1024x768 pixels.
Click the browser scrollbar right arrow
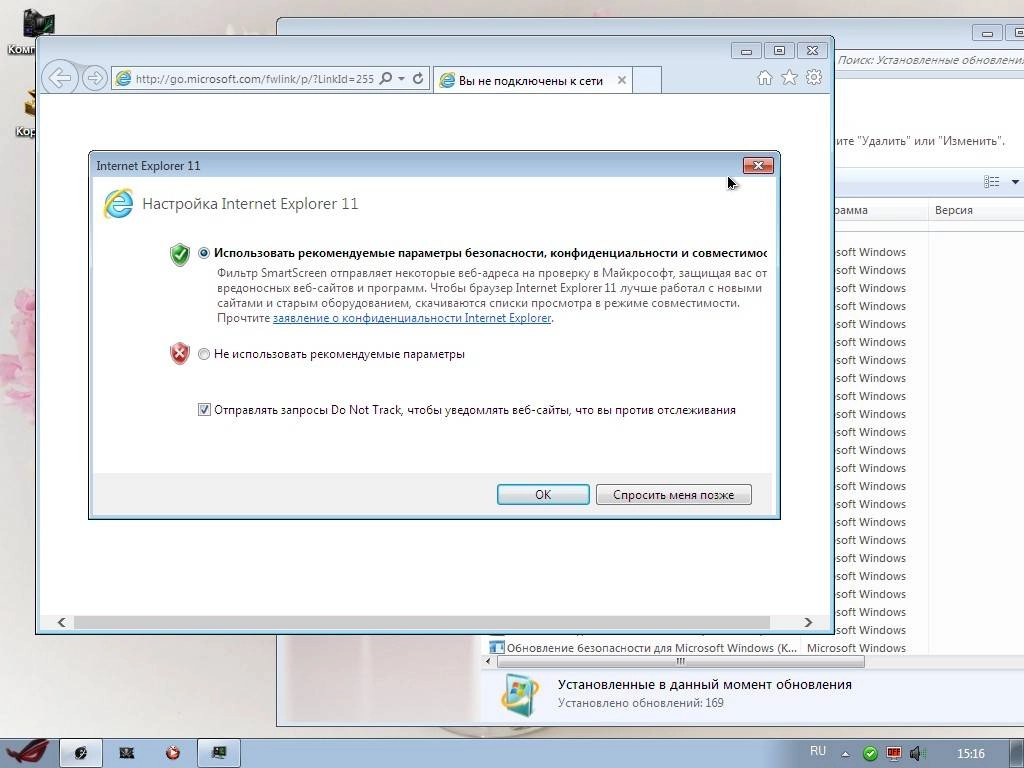click(808, 622)
